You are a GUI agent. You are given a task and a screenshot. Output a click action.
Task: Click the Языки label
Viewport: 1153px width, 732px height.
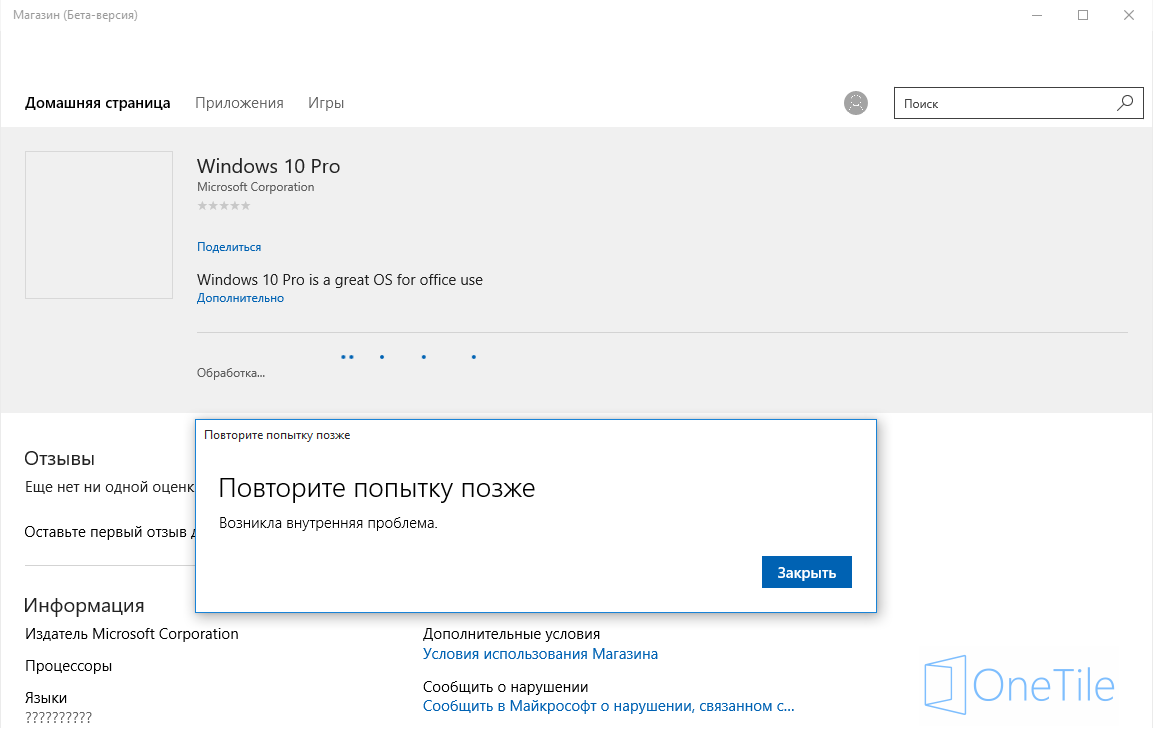tap(46, 698)
